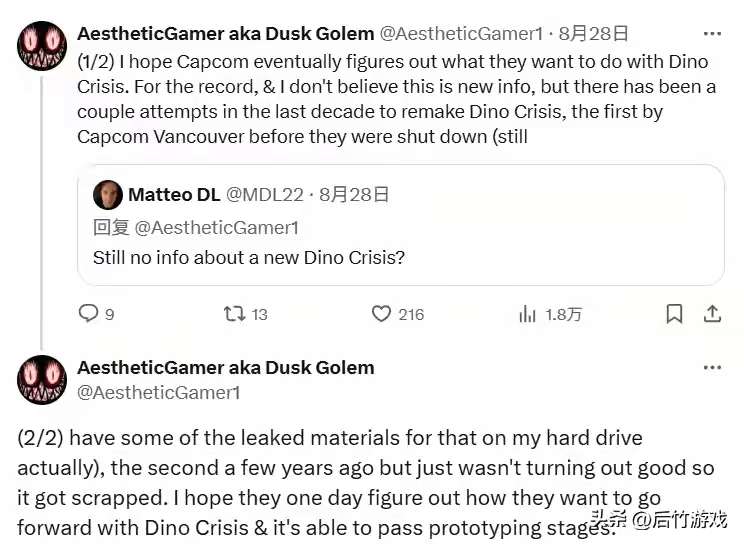Screen dimensions: 744x544
Task: Click AestheticGamer avatar on second tweet
Action: (42, 380)
